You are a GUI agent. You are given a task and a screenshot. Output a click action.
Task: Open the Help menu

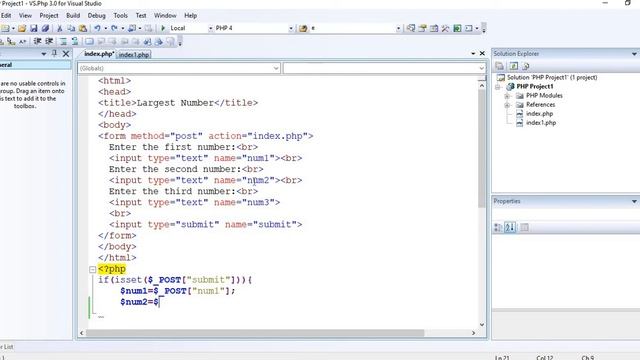pyautogui.click(x=191, y=16)
